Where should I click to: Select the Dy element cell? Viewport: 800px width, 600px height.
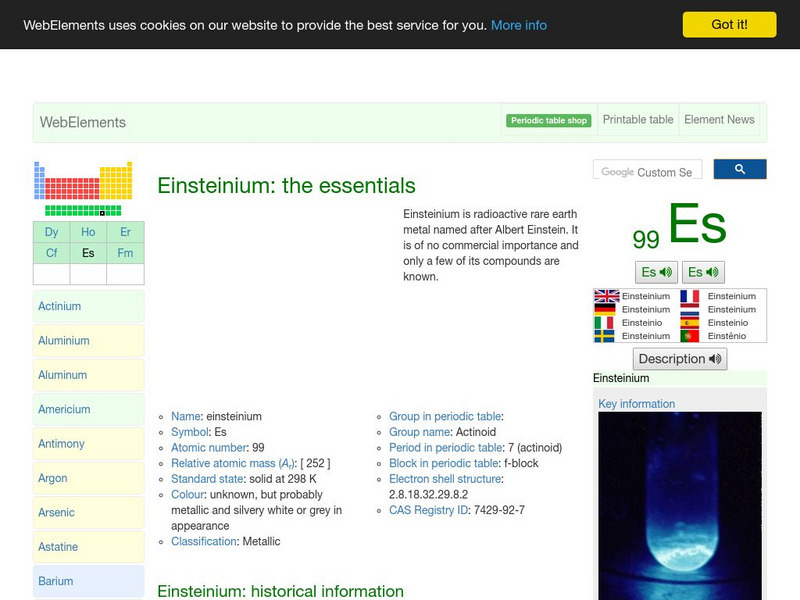pos(52,232)
